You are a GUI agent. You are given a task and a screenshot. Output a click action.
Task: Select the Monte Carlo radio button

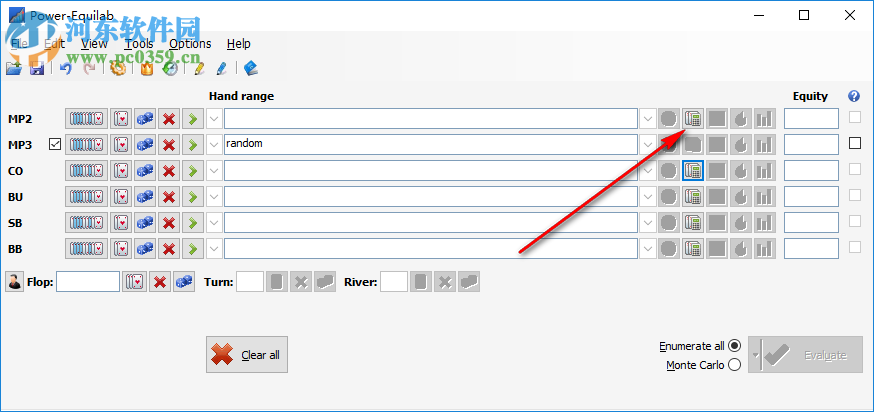(x=735, y=365)
